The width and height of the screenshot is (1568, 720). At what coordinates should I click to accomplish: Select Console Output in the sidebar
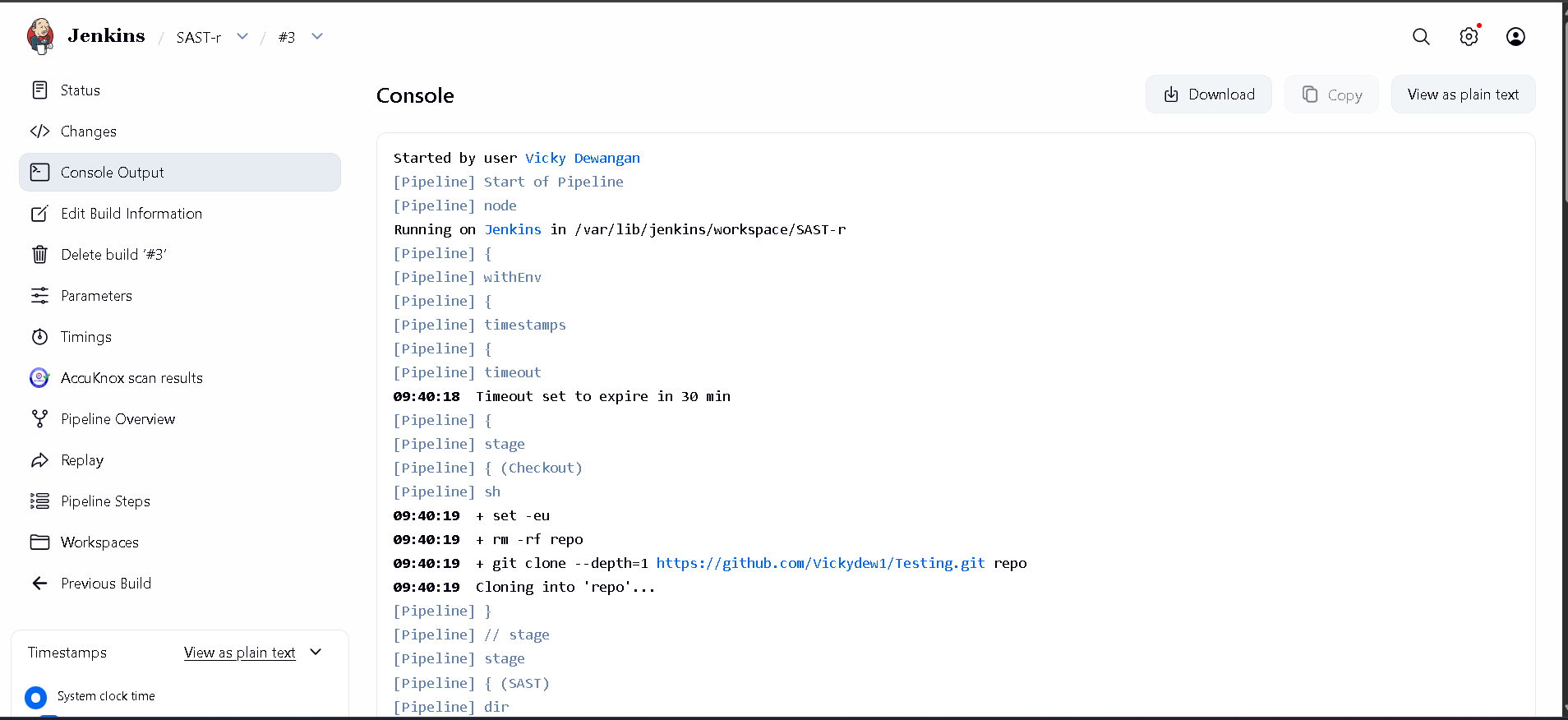point(180,172)
